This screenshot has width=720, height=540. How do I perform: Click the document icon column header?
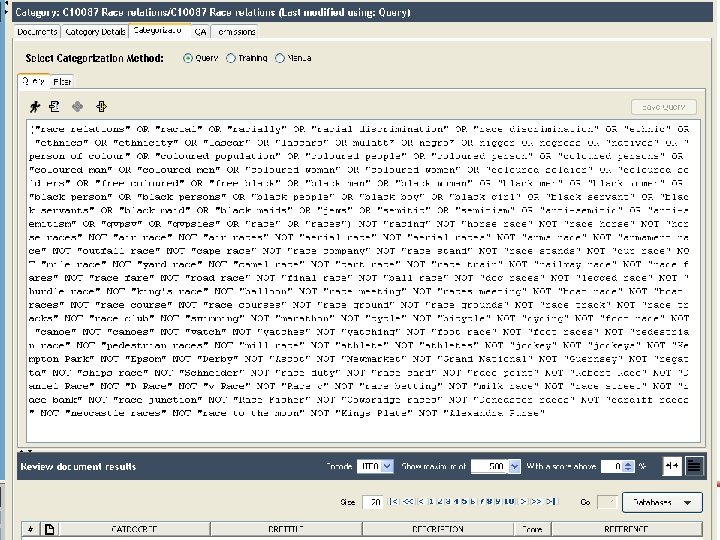coord(49,529)
